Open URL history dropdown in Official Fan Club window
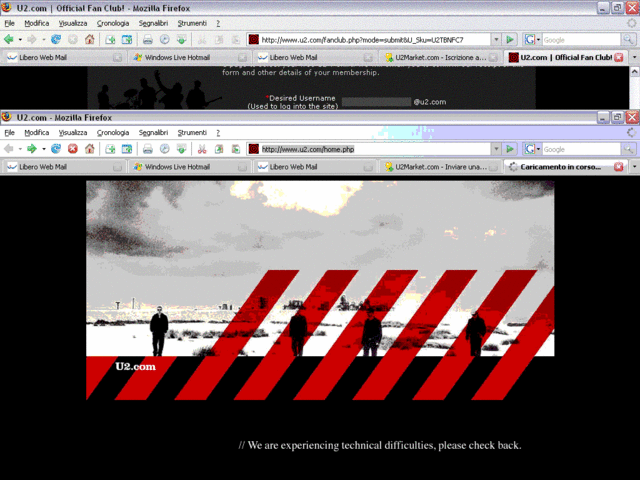The width and height of the screenshot is (640, 480). pos(496,40)
